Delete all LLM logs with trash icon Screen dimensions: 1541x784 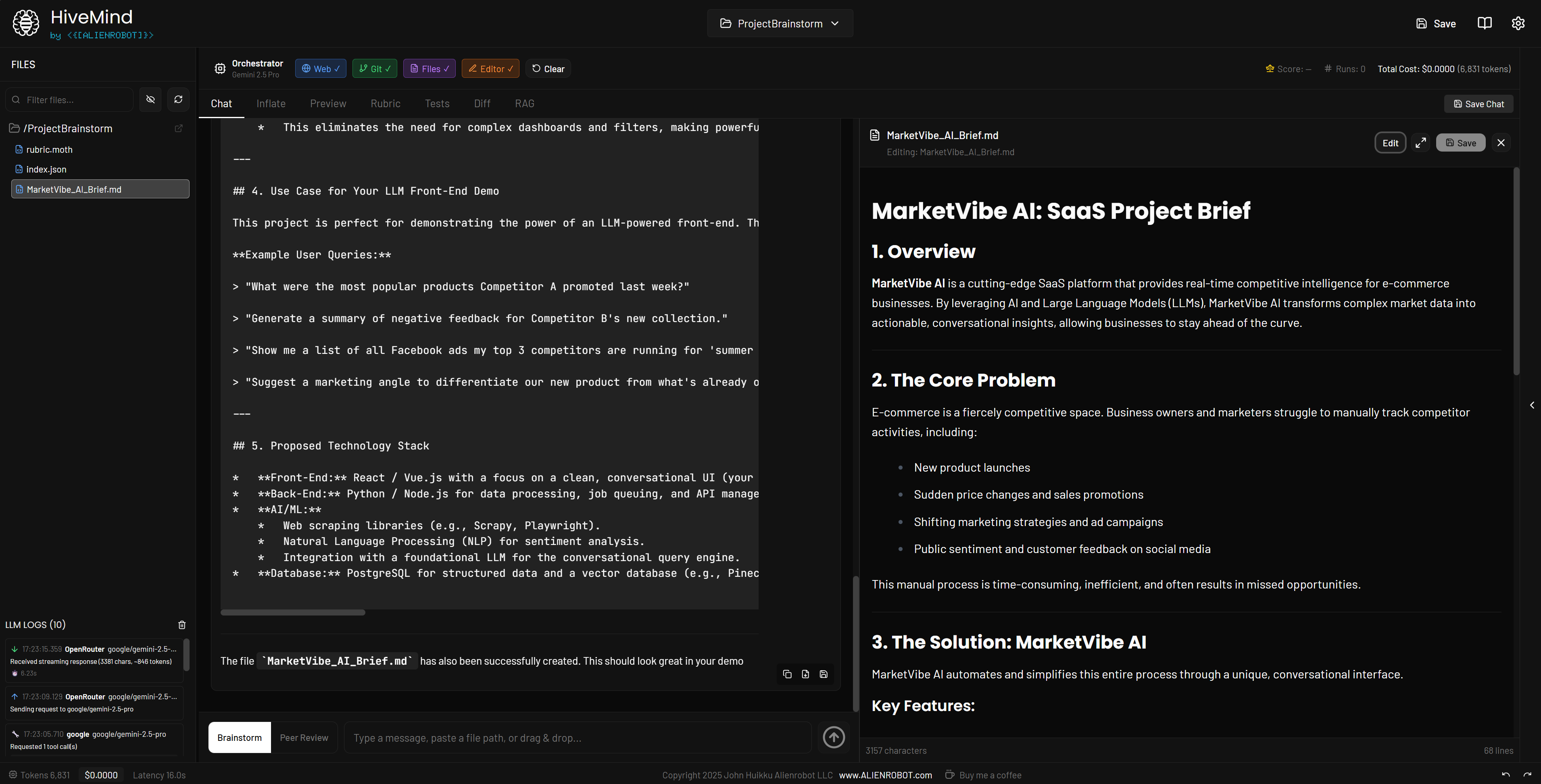click(182, 624)
